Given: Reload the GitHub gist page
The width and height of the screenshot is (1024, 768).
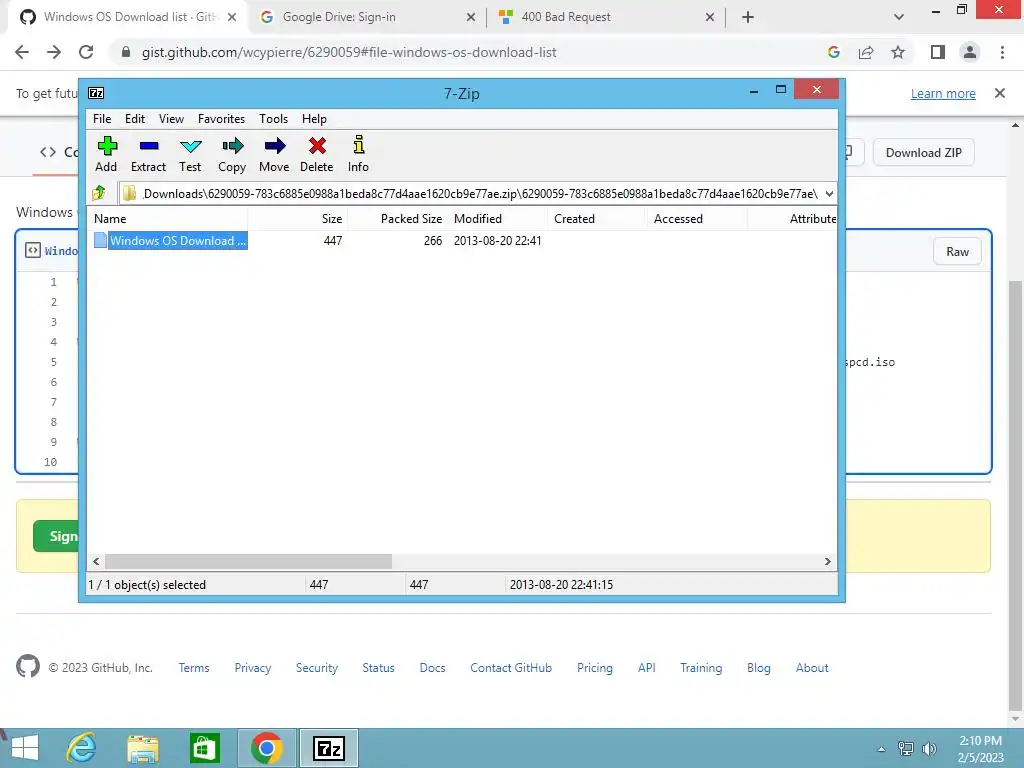Looking at the screenshot, I should 86,52.
